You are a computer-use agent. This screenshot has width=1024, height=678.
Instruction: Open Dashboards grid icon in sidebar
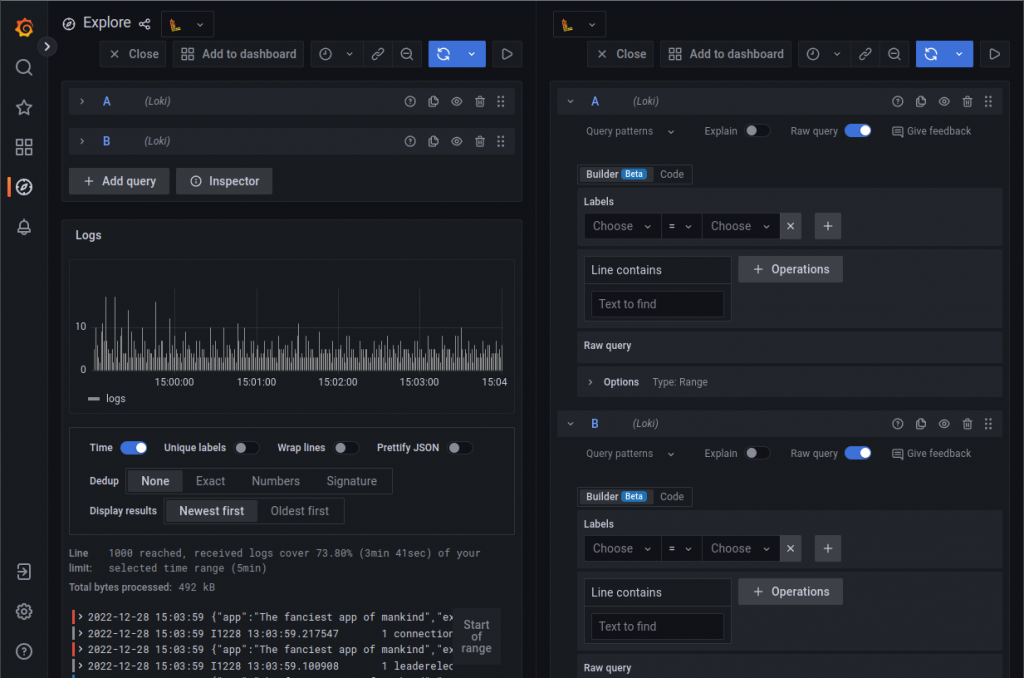pyautogui.click(x=24, y=147)
